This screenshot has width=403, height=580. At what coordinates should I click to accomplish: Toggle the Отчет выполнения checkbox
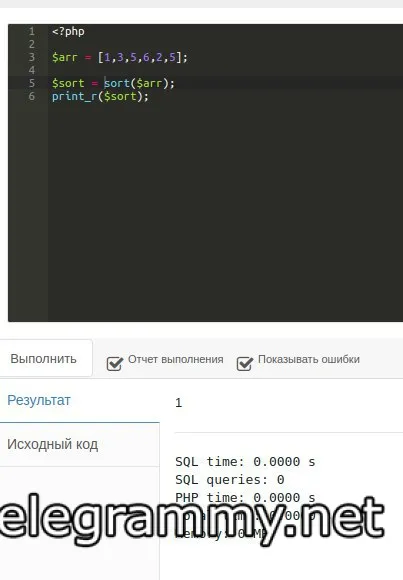[x=114, y=364]
